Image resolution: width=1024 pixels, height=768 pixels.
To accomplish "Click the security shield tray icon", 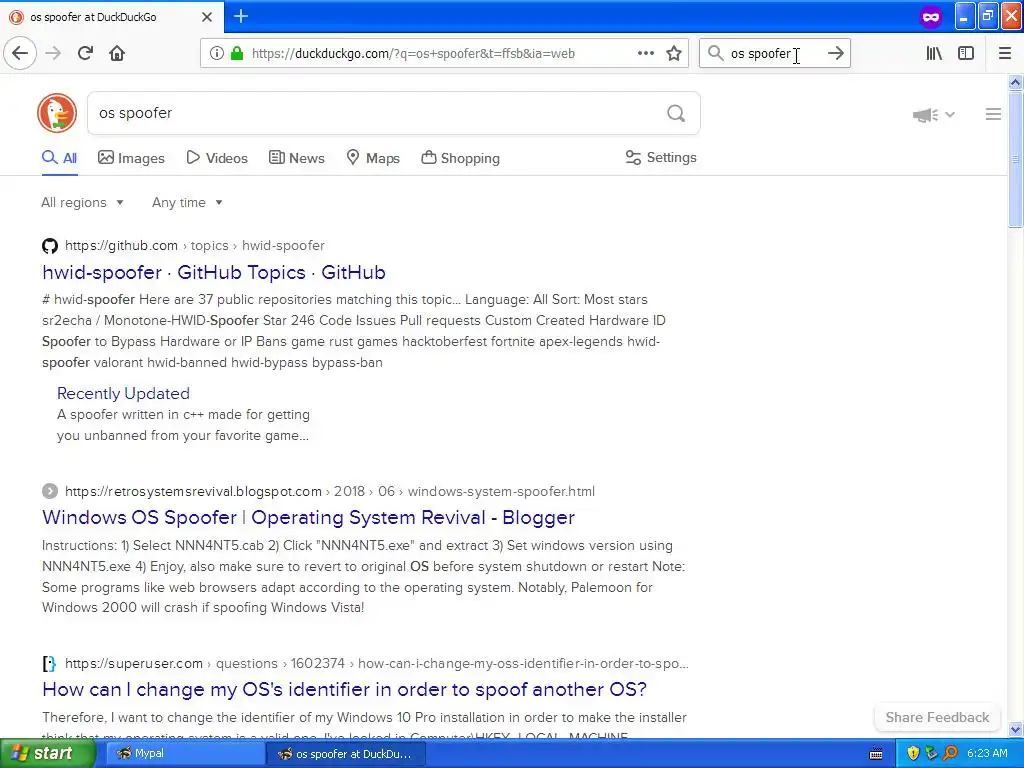I will tap(913, 754).
